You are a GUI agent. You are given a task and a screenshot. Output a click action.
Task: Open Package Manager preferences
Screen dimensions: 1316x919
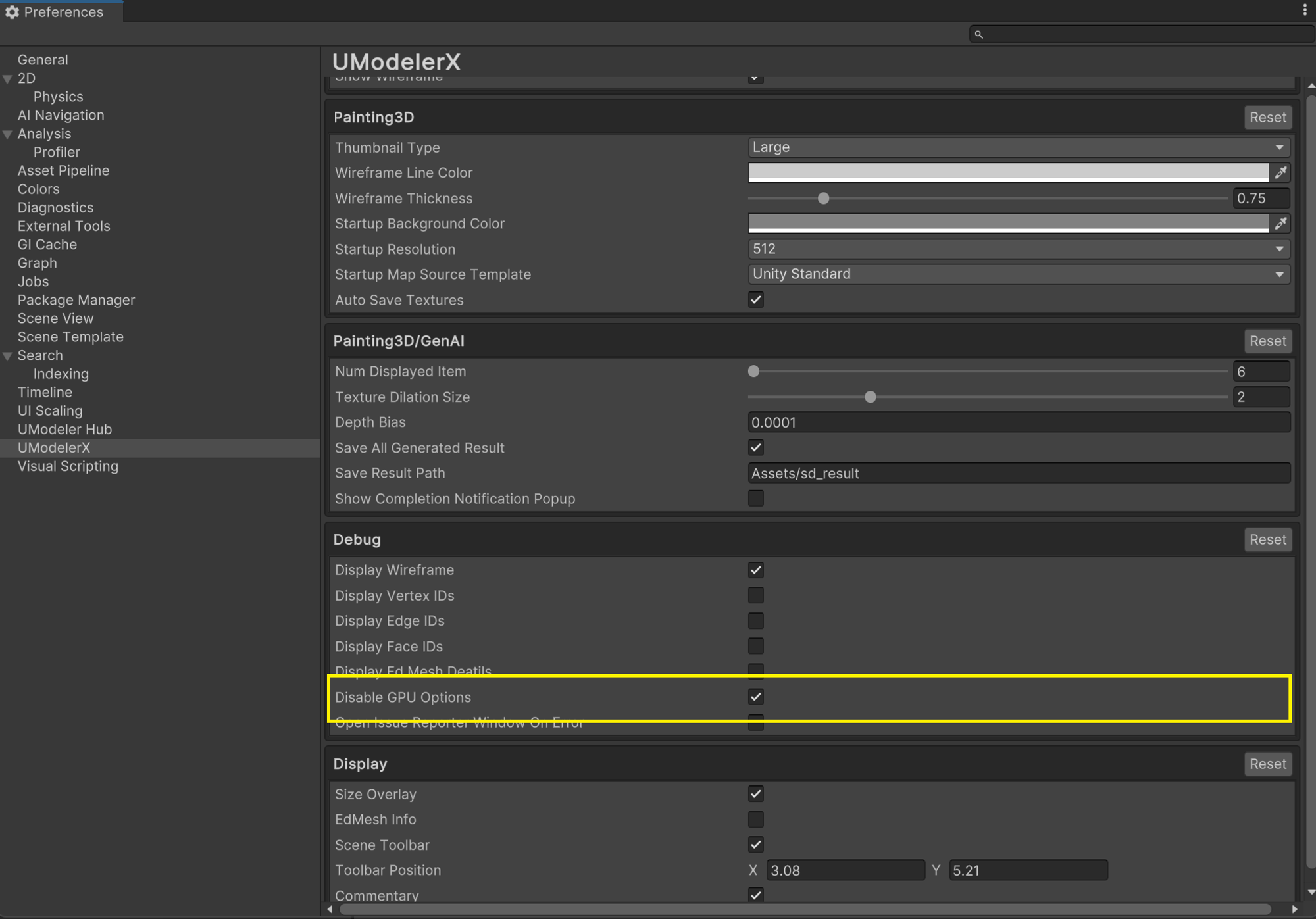point(76,300)
